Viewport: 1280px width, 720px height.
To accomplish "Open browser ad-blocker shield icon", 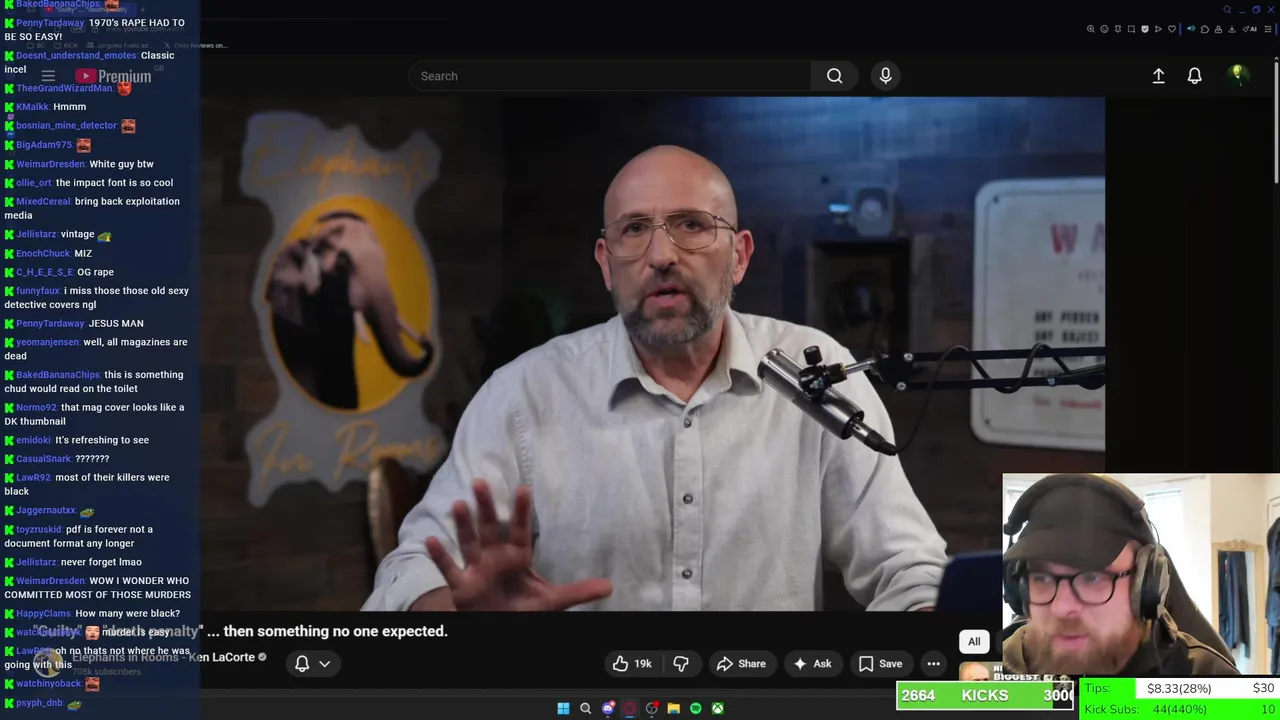I will tap(1145, 29).
